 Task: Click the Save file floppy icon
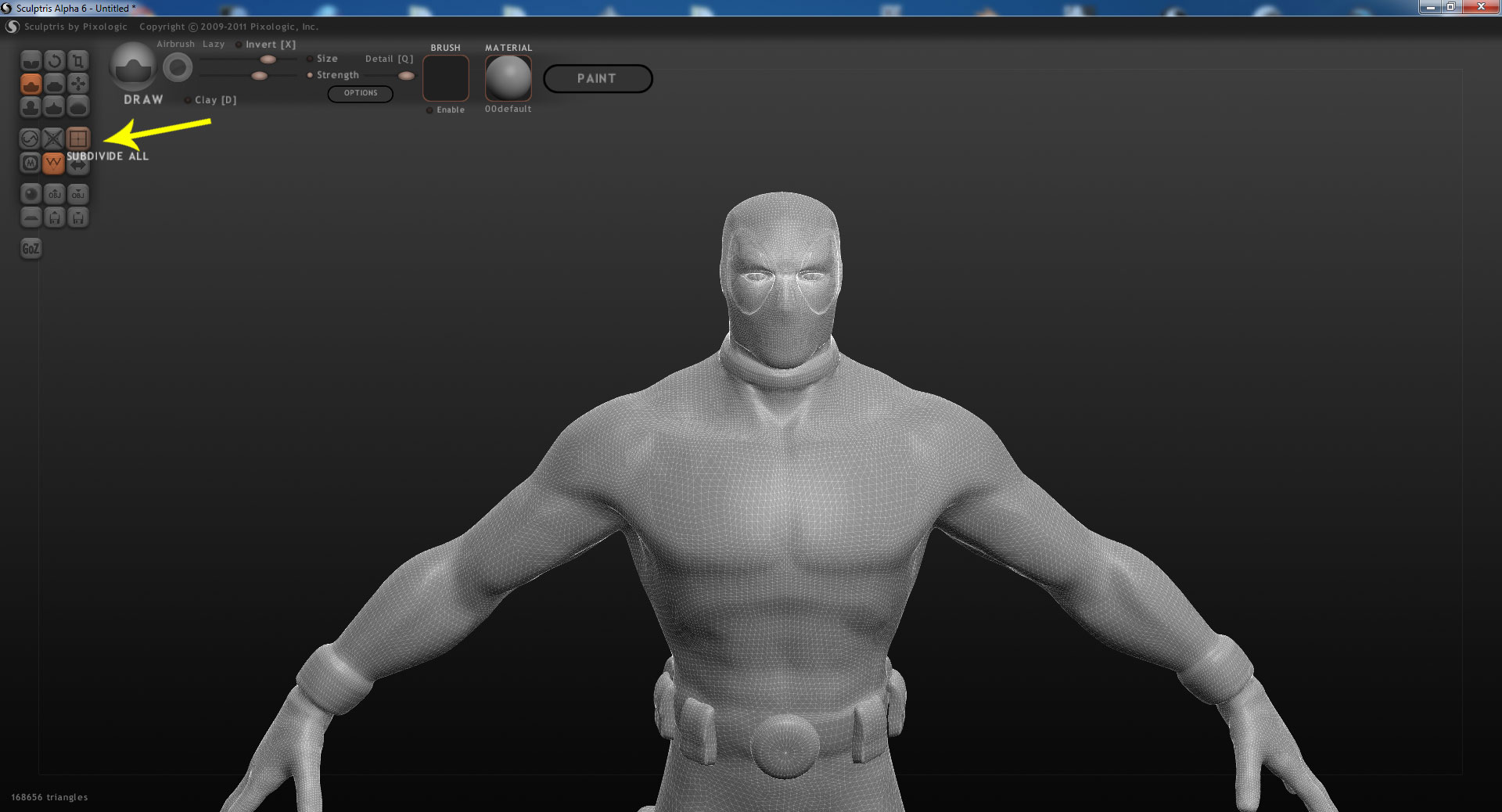77,217
